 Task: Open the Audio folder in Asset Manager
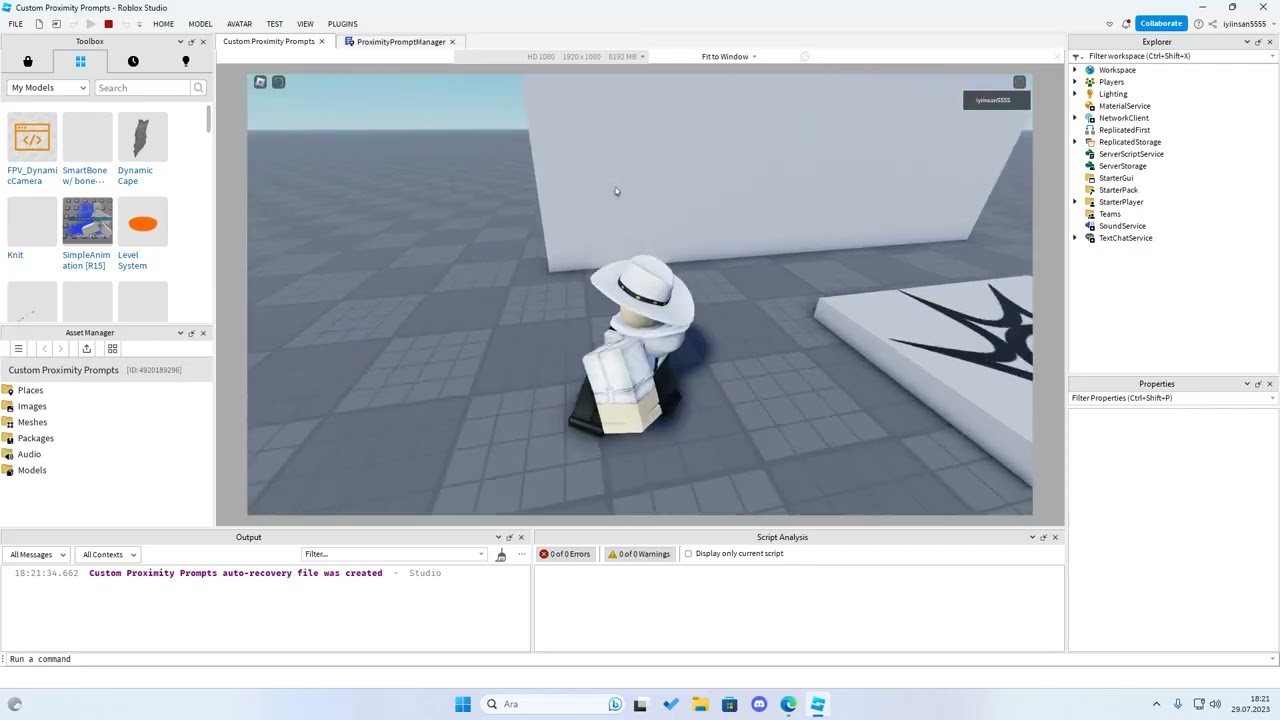[x=29, y=454]
